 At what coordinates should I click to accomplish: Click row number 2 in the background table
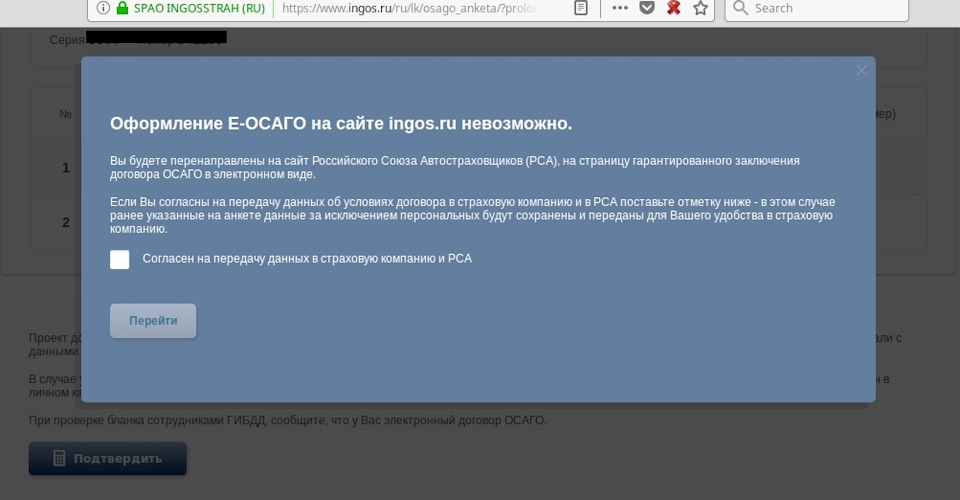coord(66,223)
